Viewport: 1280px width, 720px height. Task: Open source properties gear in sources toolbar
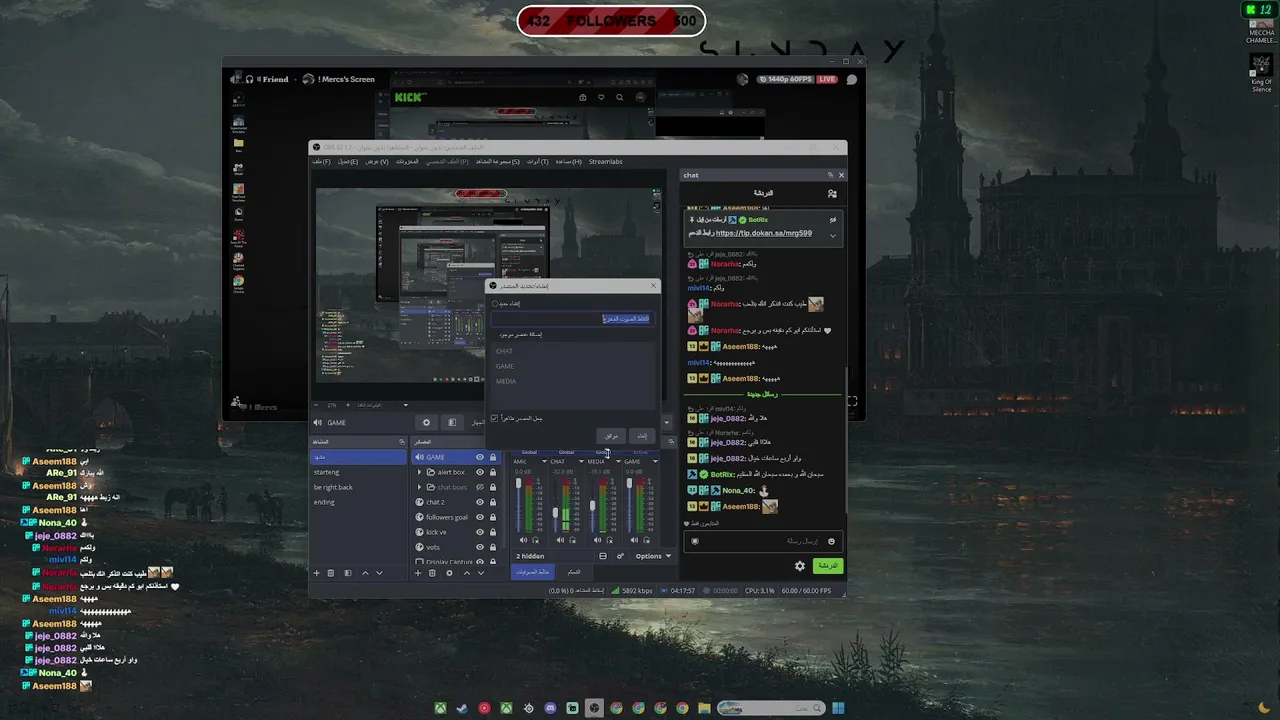tap(449, 573)
